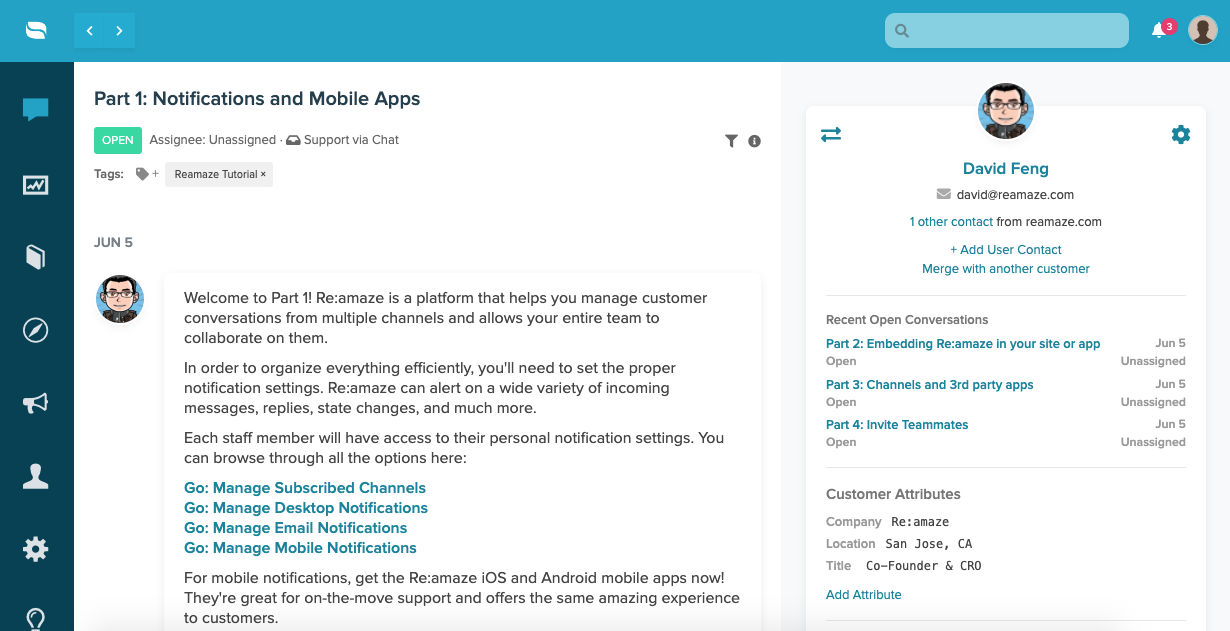
Task: Click the conversation title Part 1: Notifications and Mobile Apps
Action: tap(257, 99)
